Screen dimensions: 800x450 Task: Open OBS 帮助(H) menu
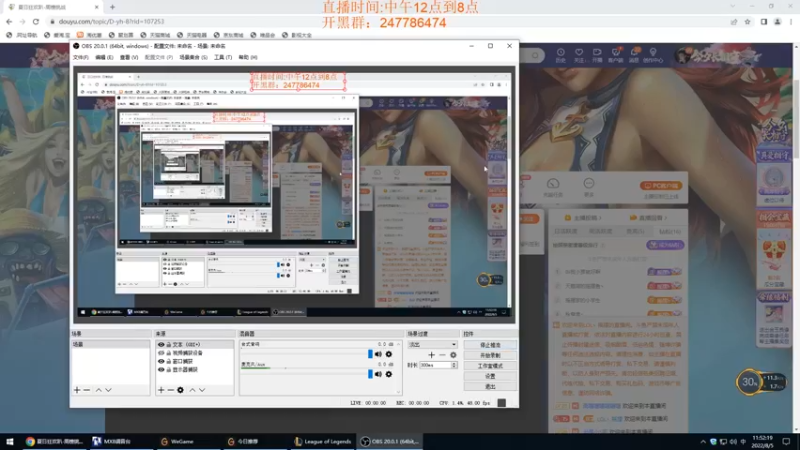coord(248,57)
